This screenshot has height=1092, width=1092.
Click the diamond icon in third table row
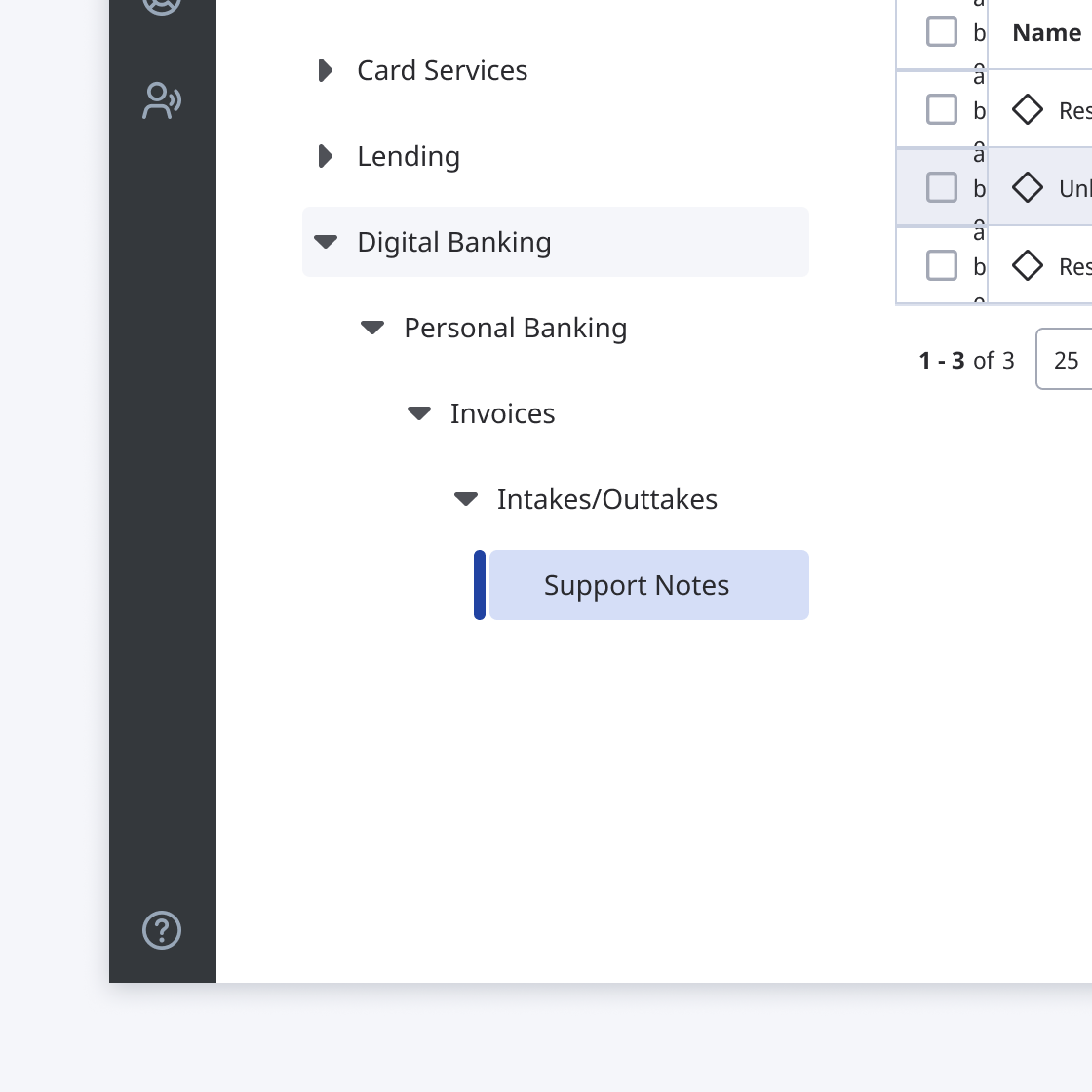click(1028, 265)
